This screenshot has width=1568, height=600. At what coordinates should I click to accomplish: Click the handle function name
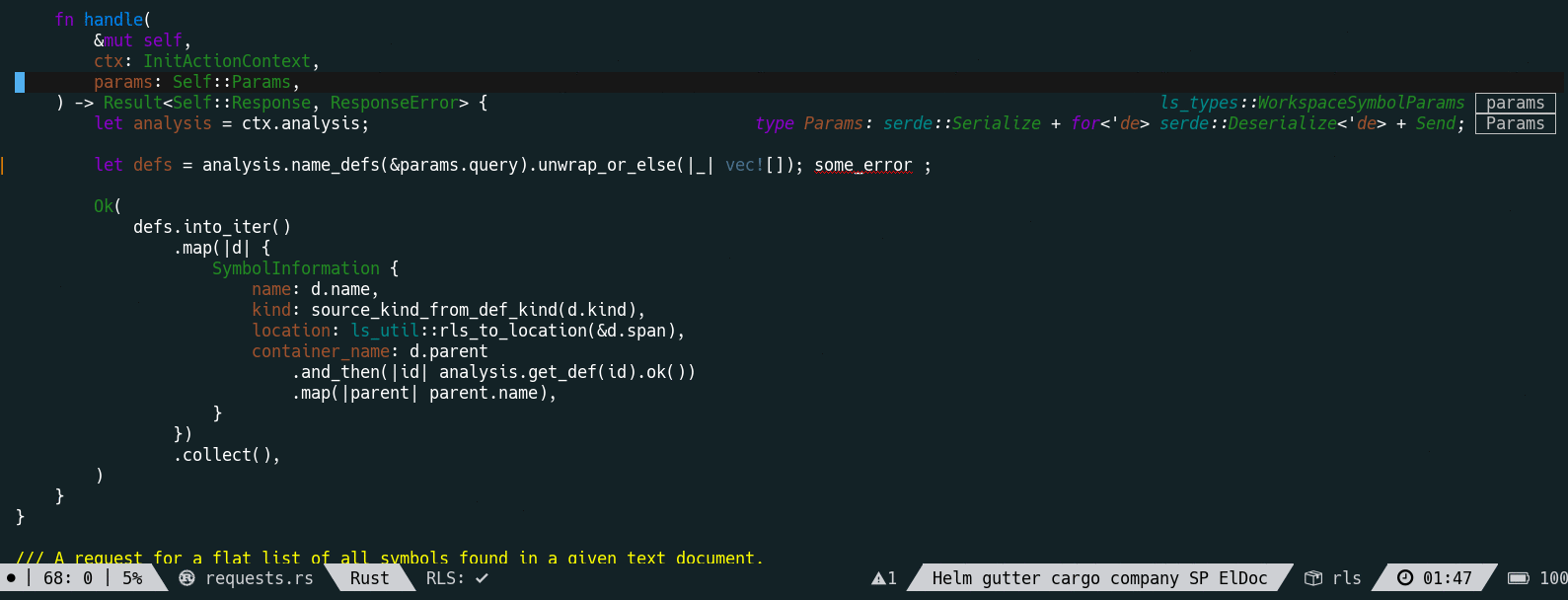[x=113, y=20]
